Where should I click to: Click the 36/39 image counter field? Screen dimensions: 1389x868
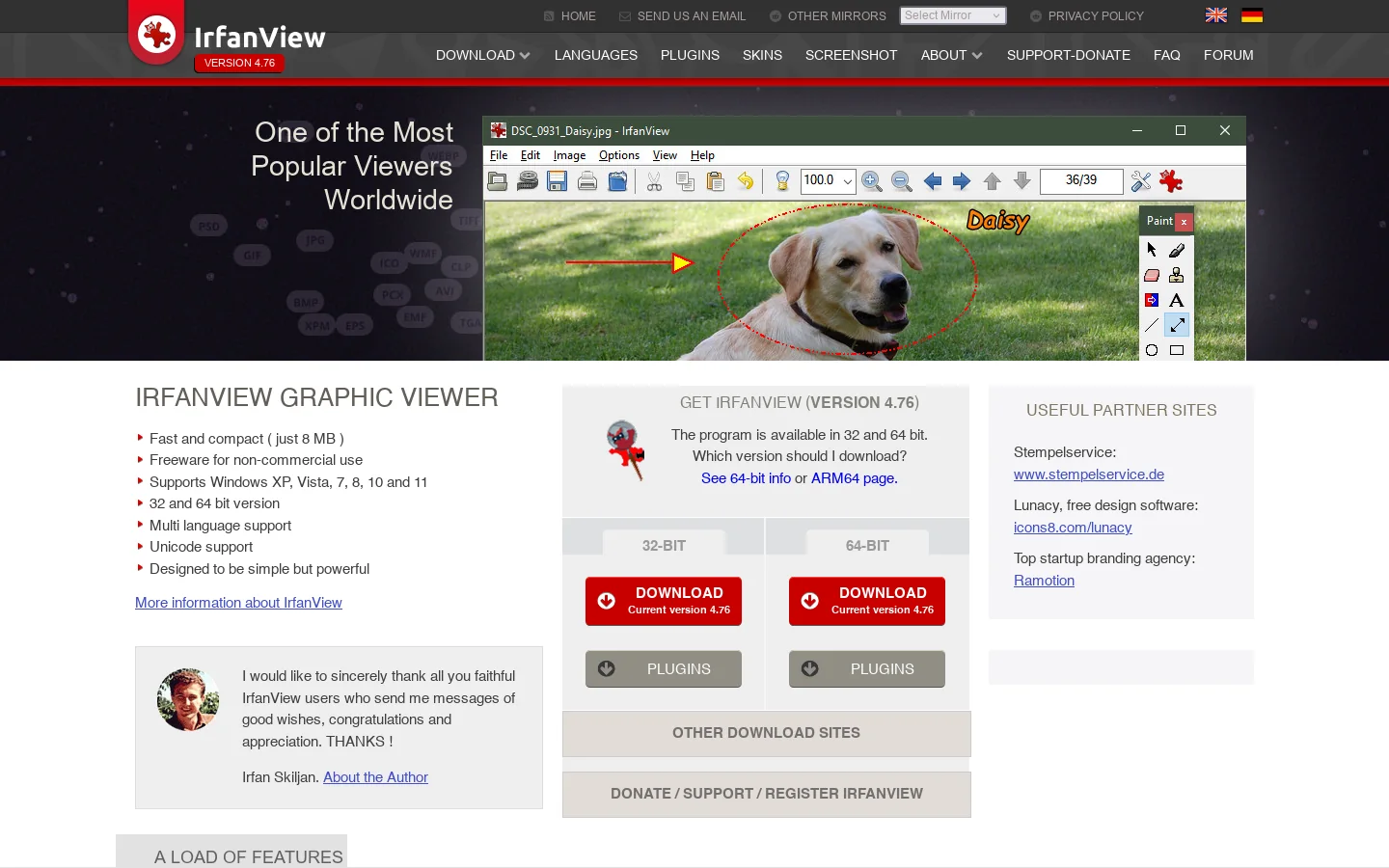coord(1081,181)
